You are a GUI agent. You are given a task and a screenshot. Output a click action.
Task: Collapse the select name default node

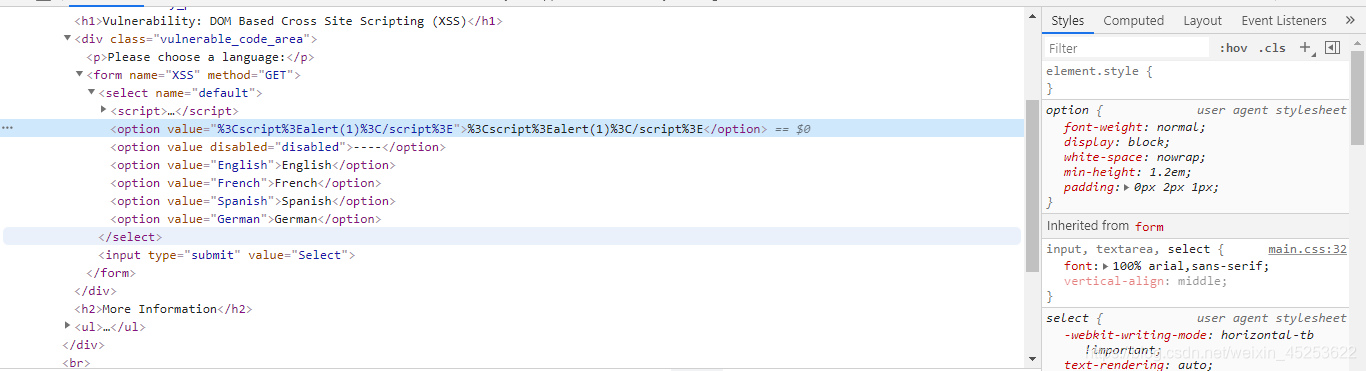point(91,93)
